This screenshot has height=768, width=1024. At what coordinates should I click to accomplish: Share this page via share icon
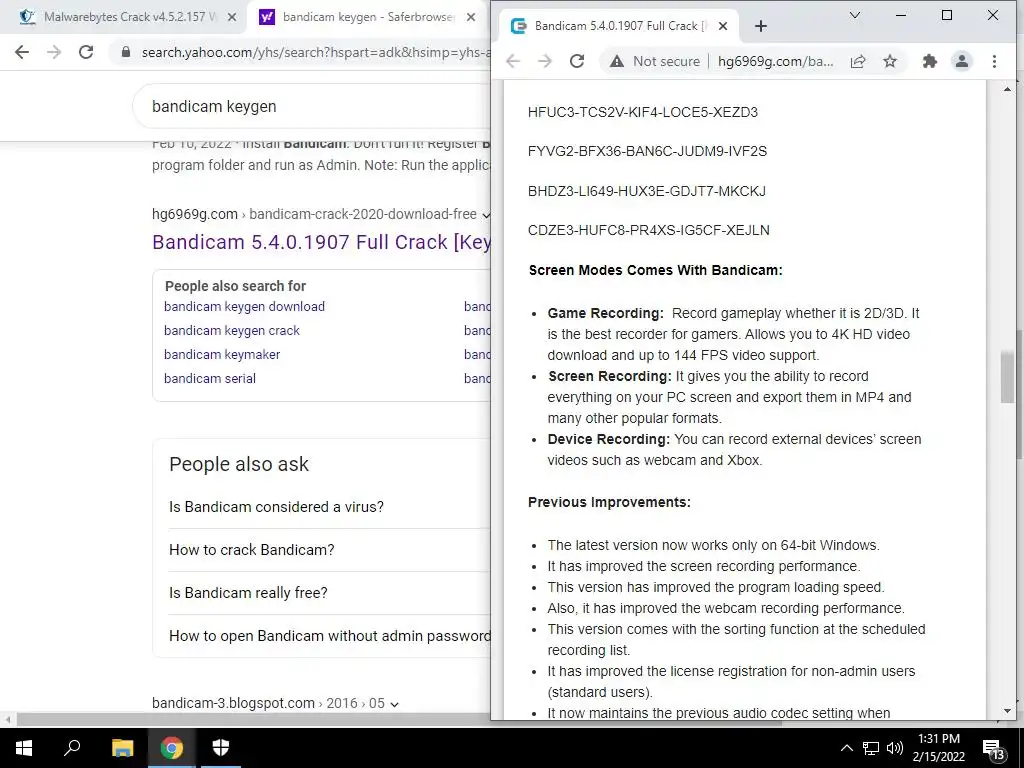point(858,61)
